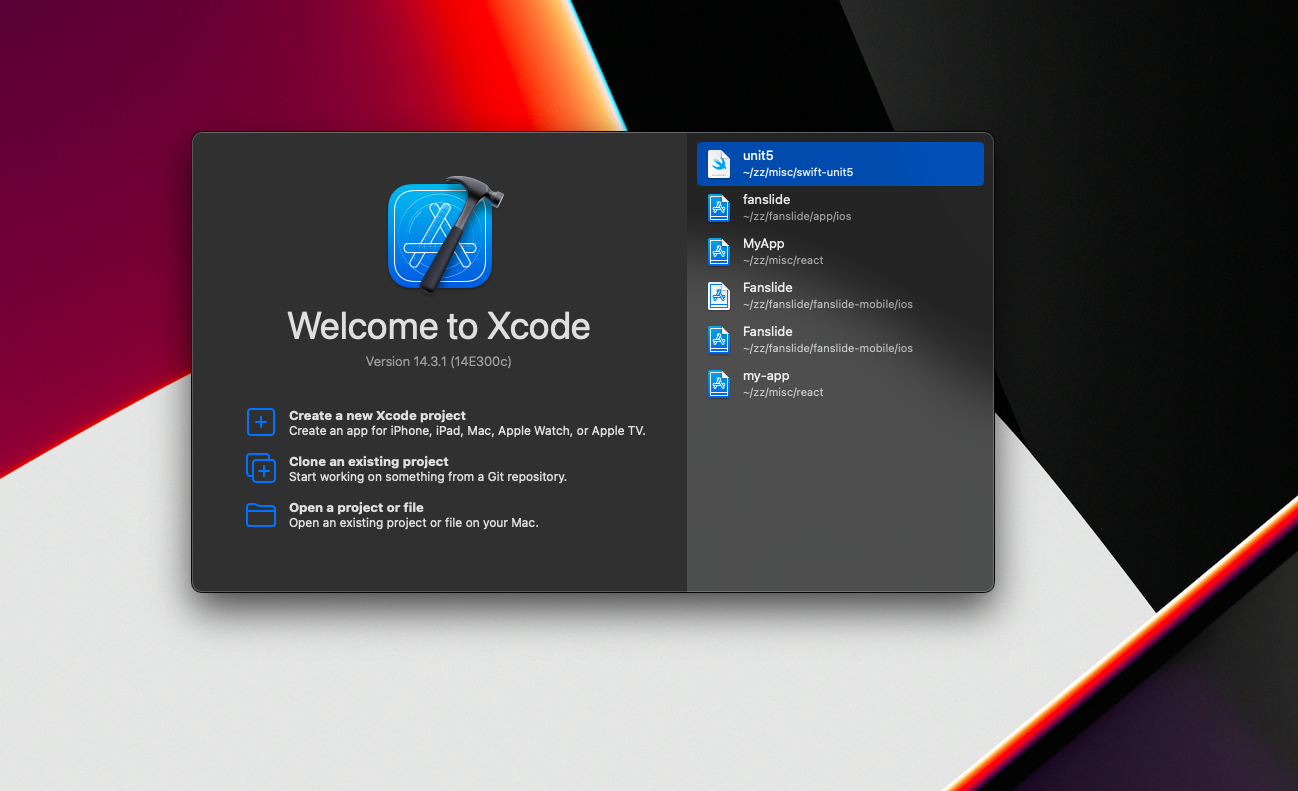Click the white workspace icon beside Fanslide
The height and width of the screenshot is (791, 1298).
pyautogui.click(x=719, y=296)
